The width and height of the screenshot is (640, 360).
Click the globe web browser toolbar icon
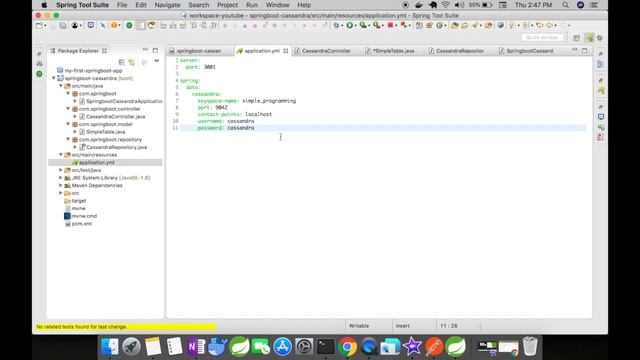click(501, 25)
